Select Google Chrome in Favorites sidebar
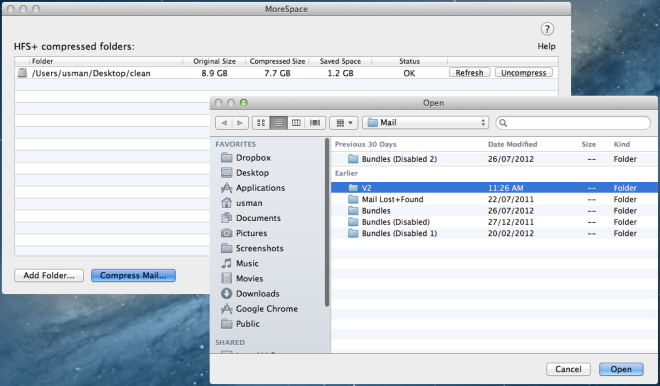 [x=259, y=309]
